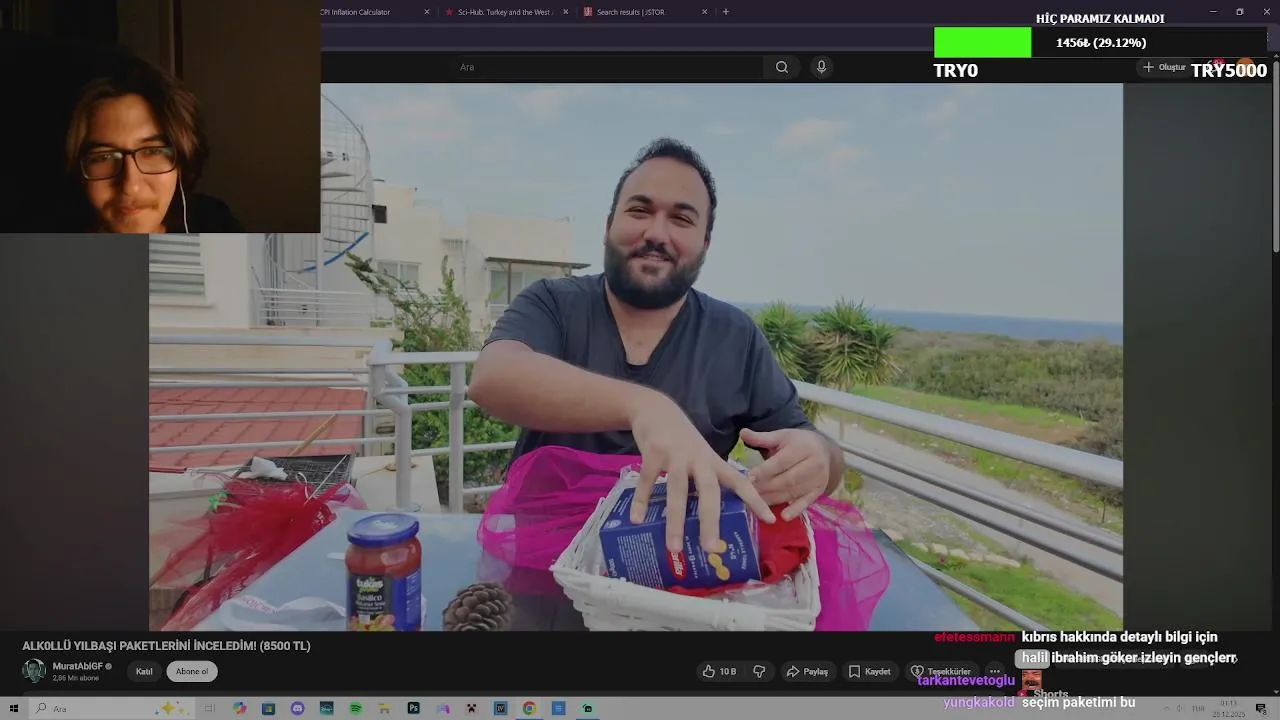This screenshot has height=720, width=1280.
Task: Open more actions three-dot menu
Action: point(994,671)
